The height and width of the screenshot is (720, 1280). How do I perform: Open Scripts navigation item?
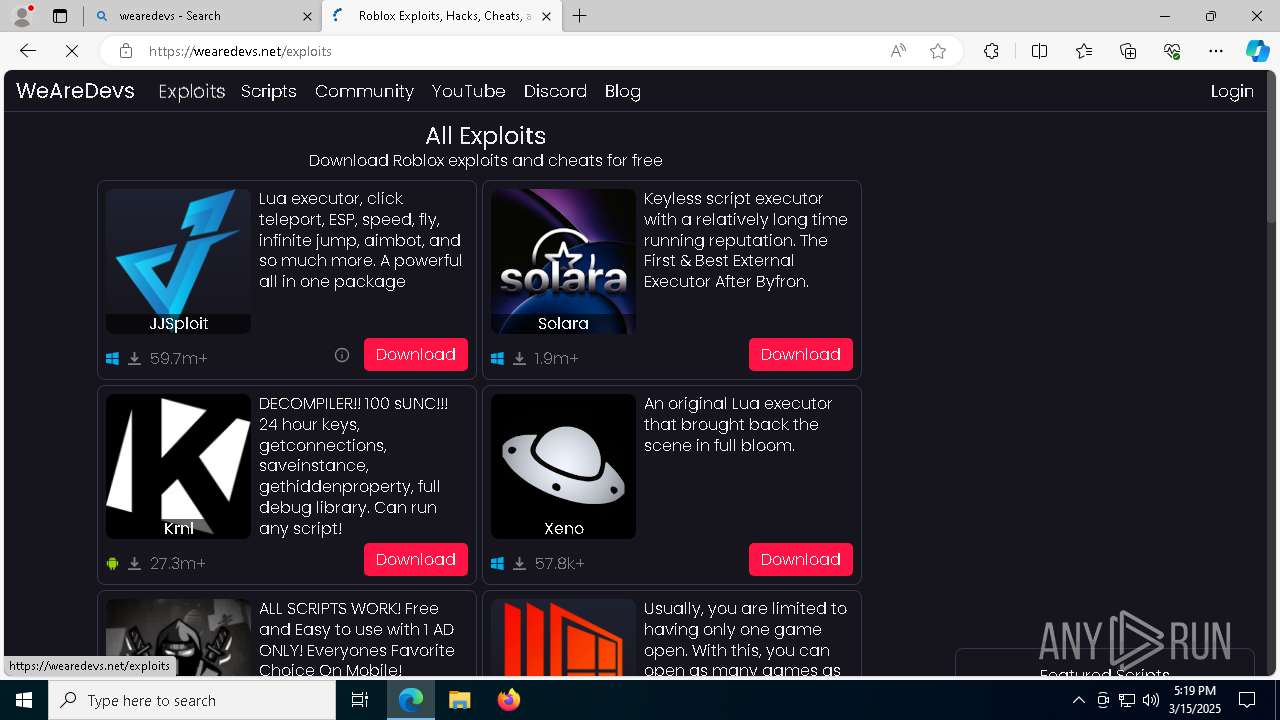[x=269, y=91]
